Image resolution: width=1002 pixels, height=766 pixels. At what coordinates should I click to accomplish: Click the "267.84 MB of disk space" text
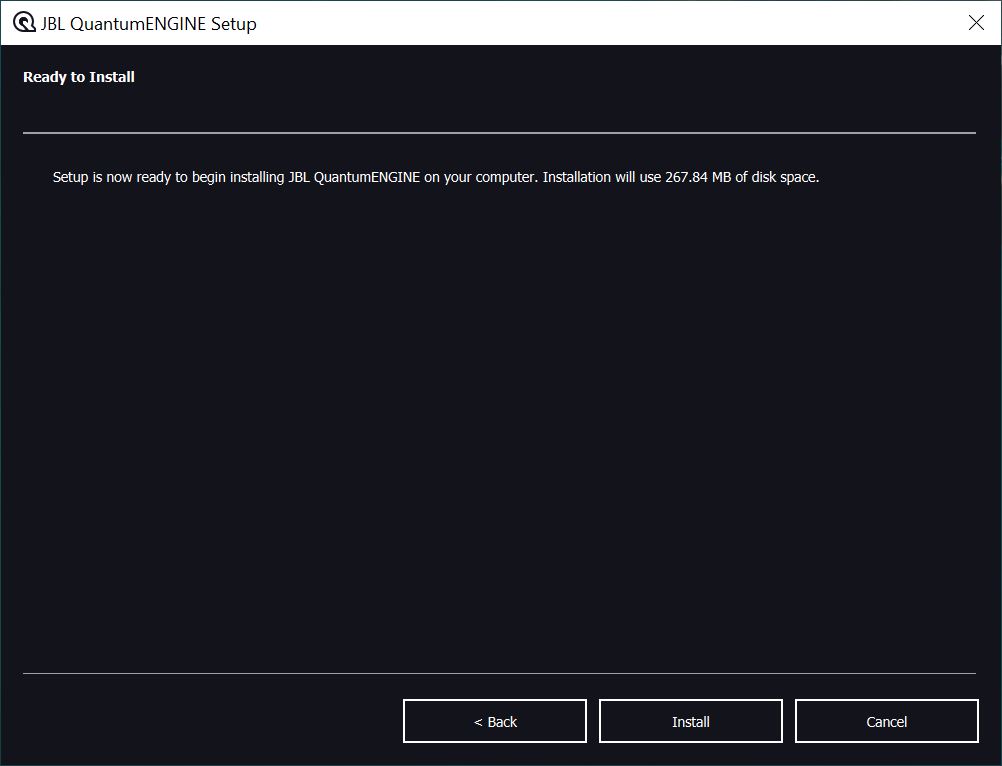[x=741, y=177]
